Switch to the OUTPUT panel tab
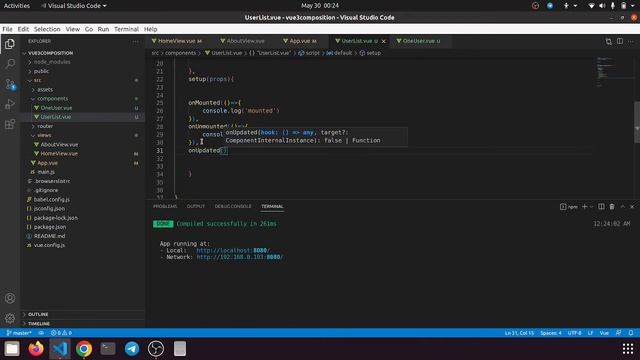The image size is (640, 360). 196,207
